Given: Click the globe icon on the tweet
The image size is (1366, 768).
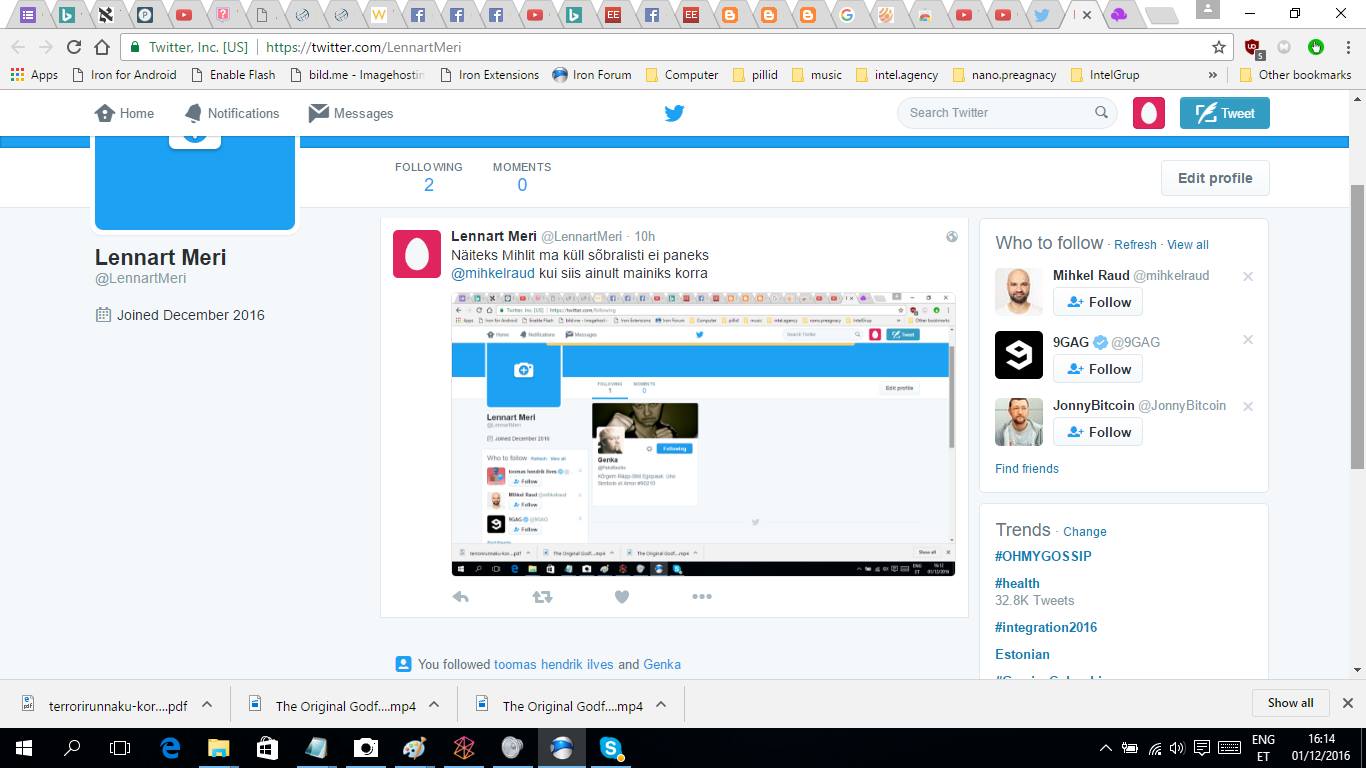Looking at the screenshot, I should 952,237.
